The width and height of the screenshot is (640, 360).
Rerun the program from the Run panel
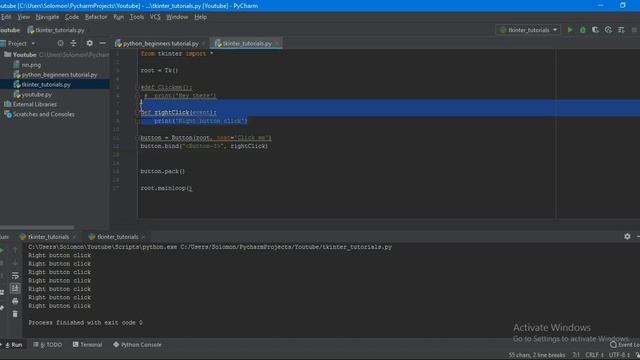pyautogui.click(x=2, y=250)
